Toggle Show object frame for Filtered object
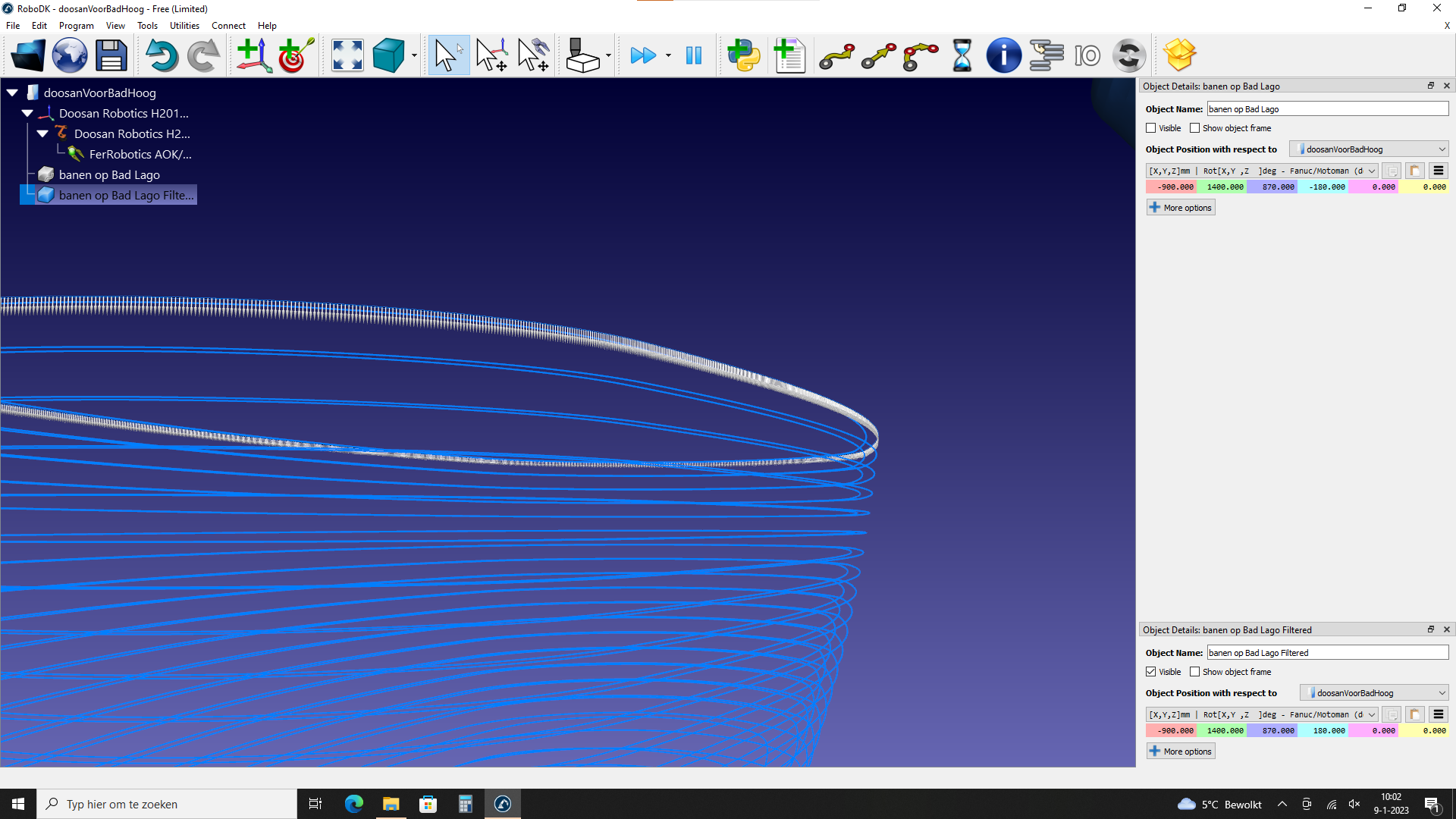Screen dimensions: 1456x819 click(1195, 672)
